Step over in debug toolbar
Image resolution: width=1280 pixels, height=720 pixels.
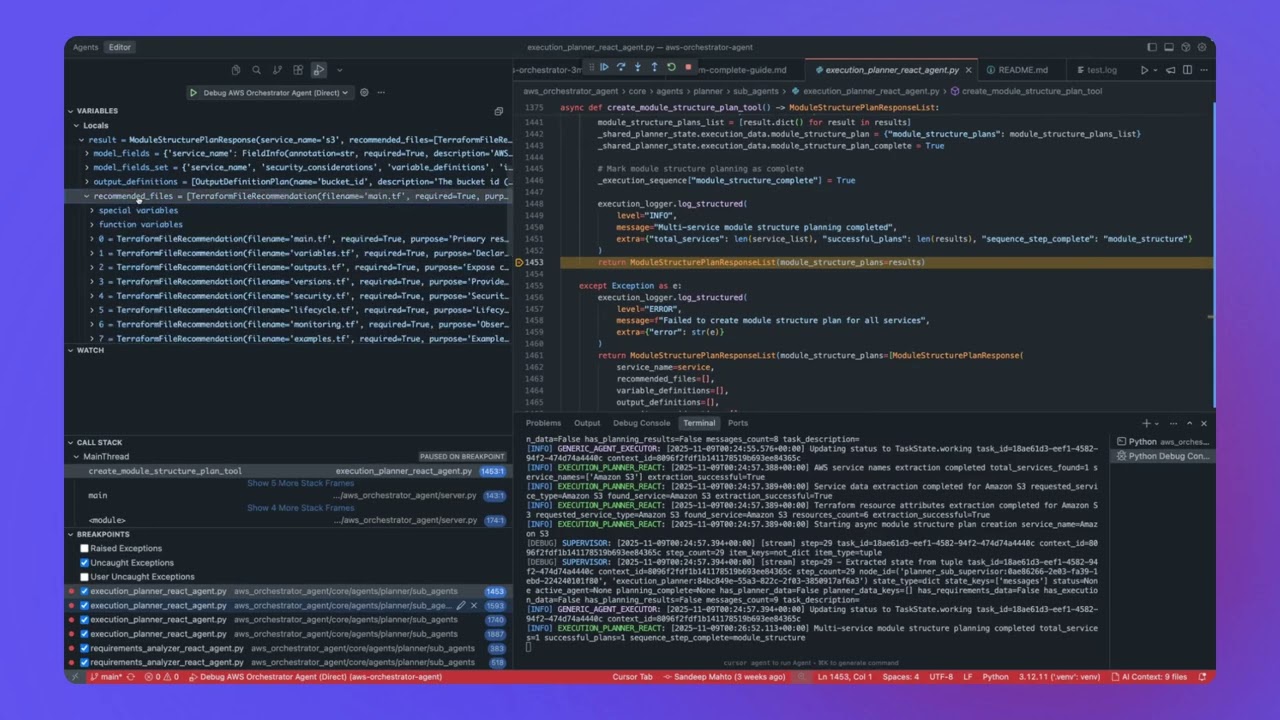tap(620, 67)
